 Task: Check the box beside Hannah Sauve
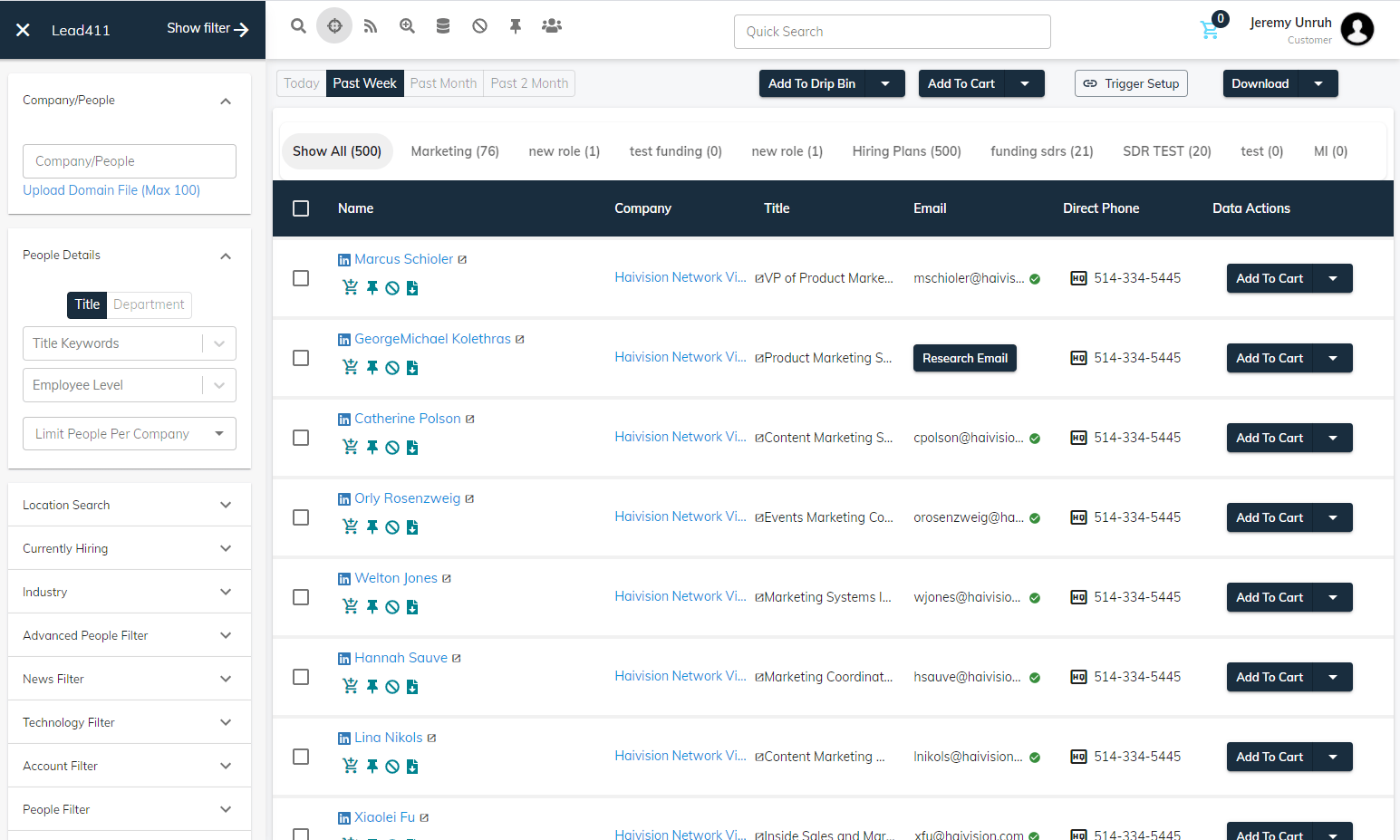301,677
